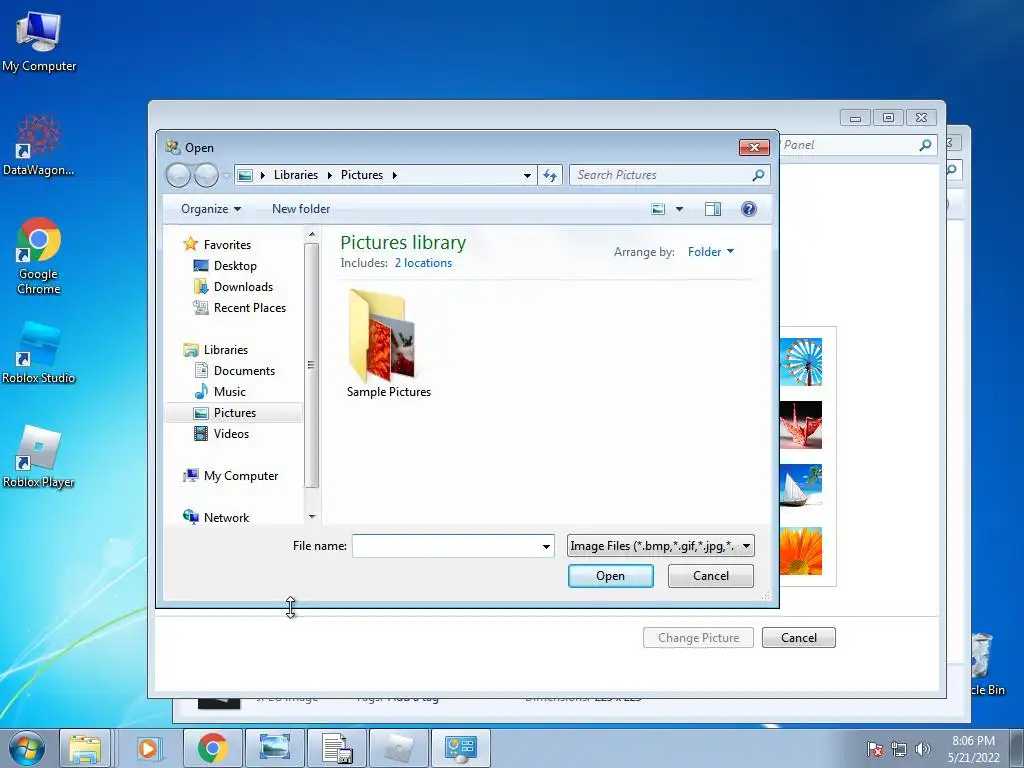The width and height of the screenshot is (1024, 768).
Task: Click navigation pane scrollbar down arrow
Action: [x=312, y=517]
